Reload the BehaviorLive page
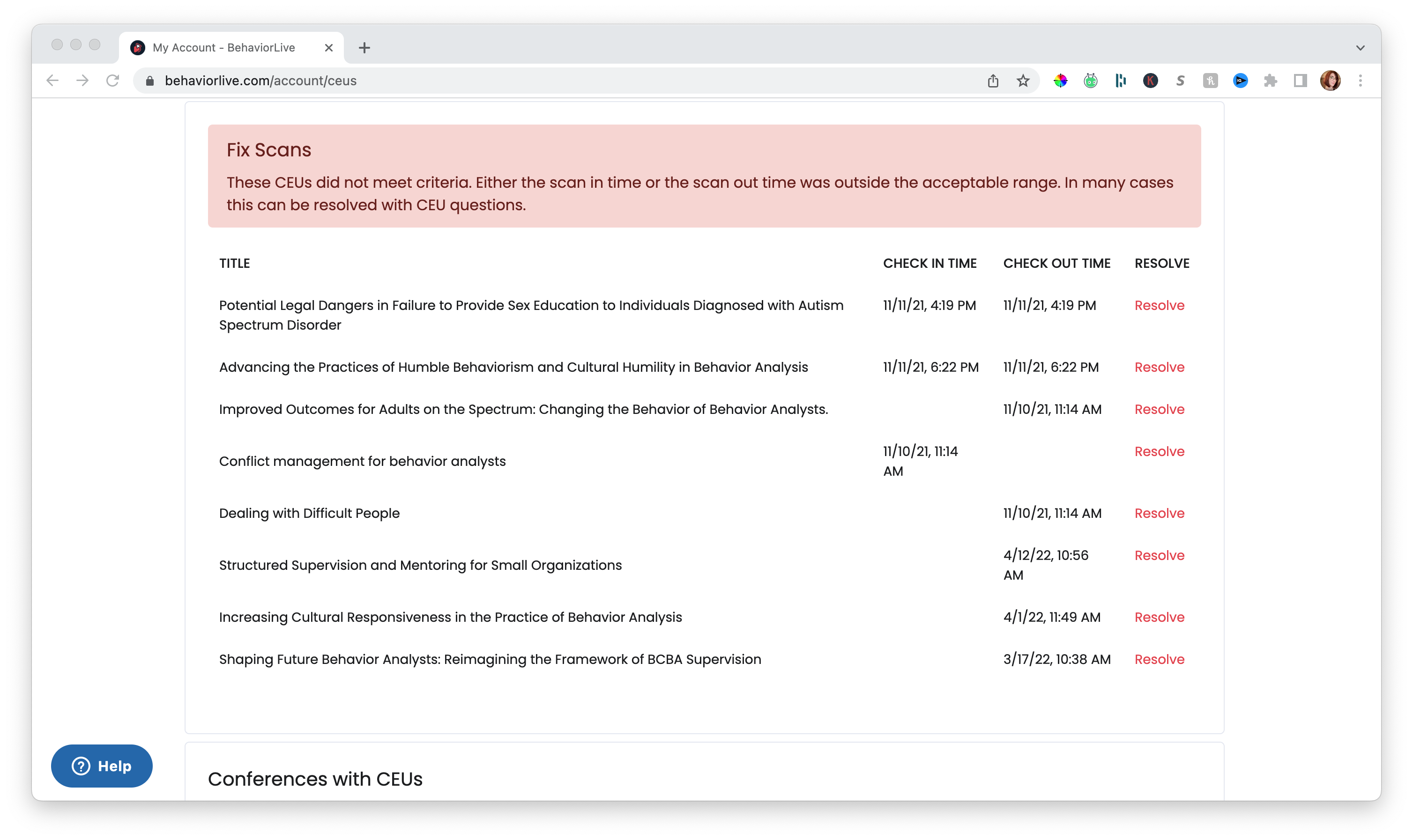The image size is (1413, 840). 113,81
